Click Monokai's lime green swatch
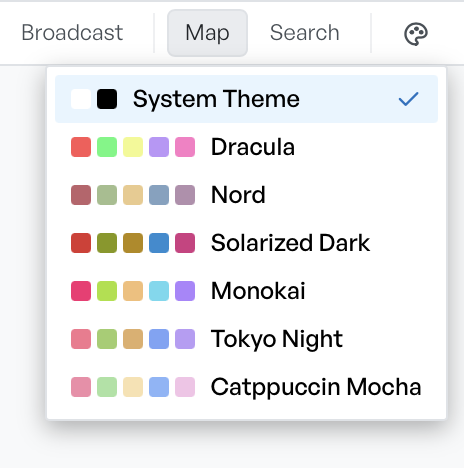This screenshot has height=468, width=464. tap(107, 291)
